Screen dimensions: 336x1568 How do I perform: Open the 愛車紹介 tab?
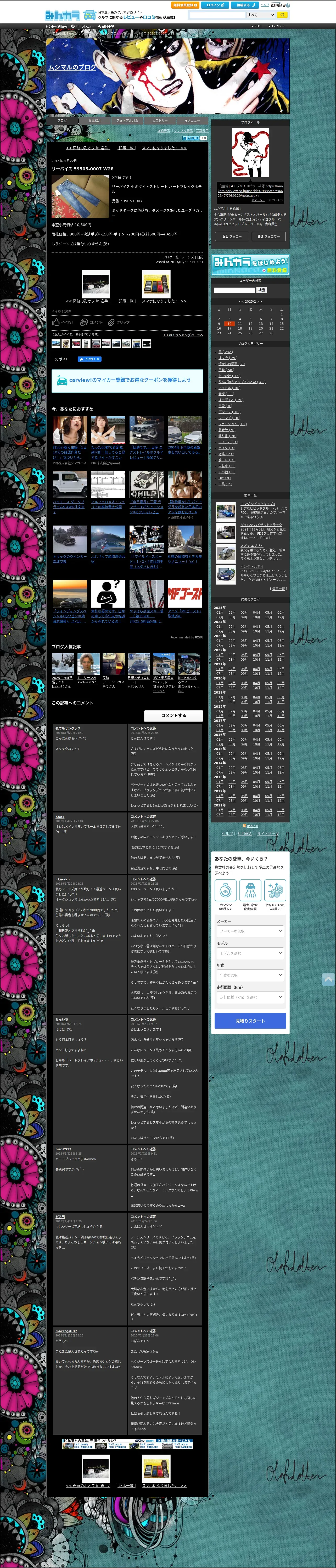[94, 120]
